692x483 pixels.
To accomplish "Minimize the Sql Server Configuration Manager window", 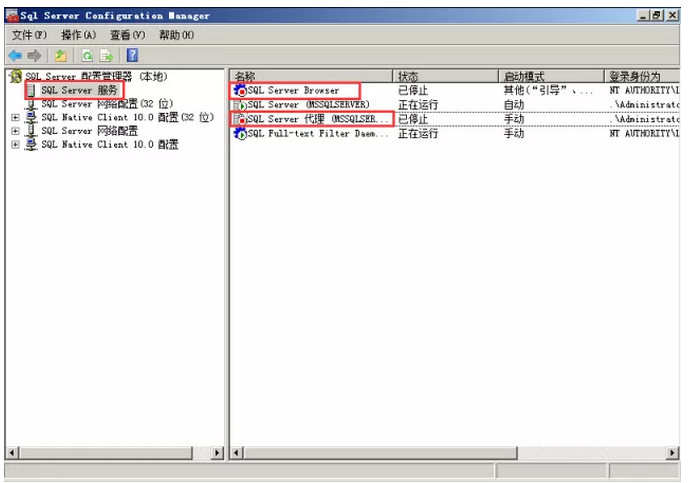I will pyautogui.click(x=644, y=15).
